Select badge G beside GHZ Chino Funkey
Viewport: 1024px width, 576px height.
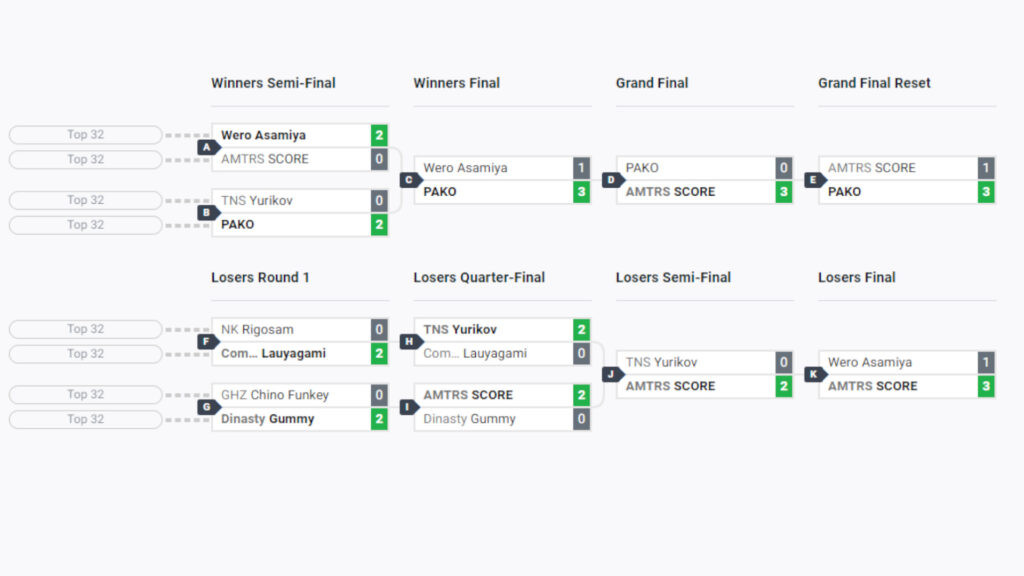(208, 407)
